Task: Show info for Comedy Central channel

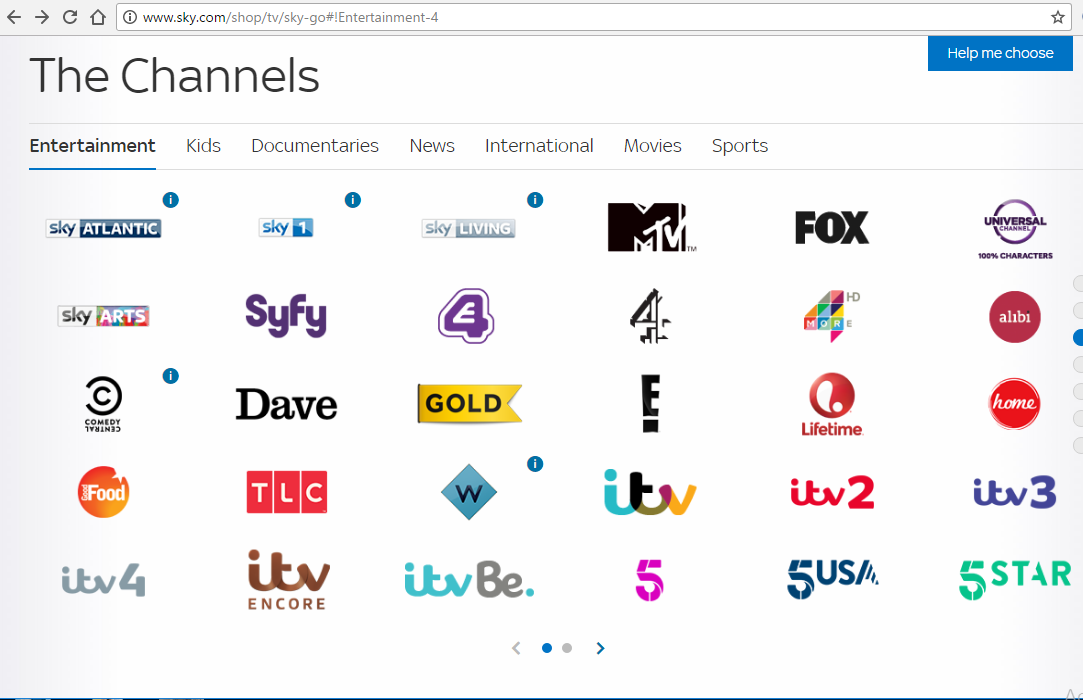Action: pos(171,376)
